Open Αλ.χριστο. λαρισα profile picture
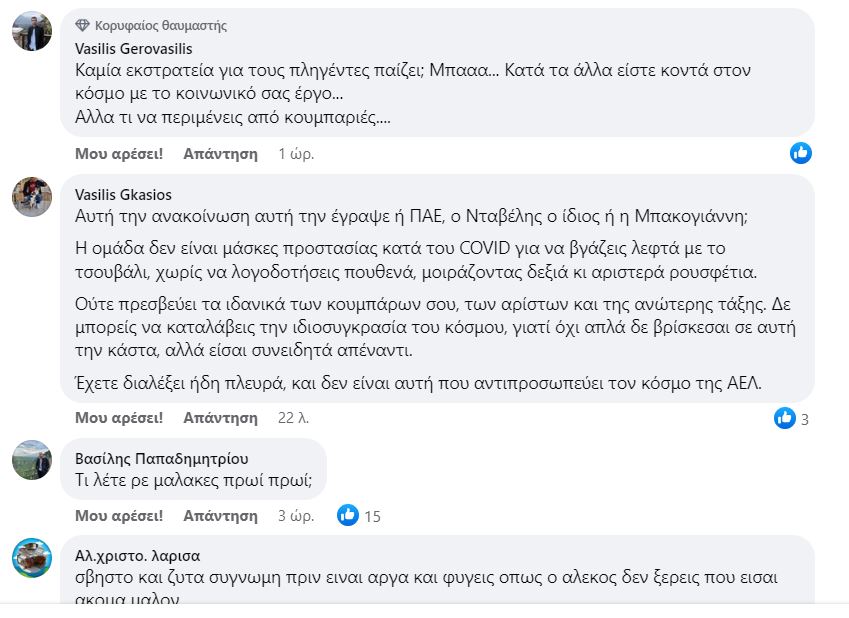 point(32,557)
